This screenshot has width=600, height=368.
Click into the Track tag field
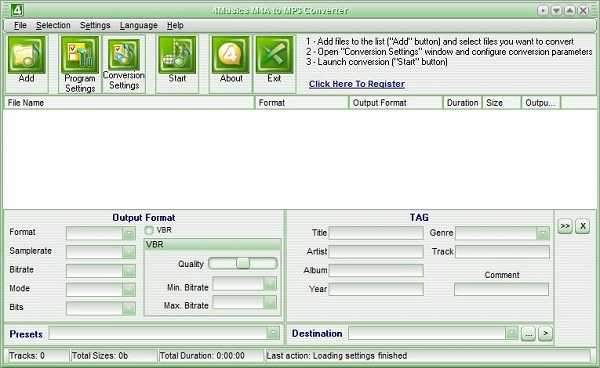click(x=502, y=252)
